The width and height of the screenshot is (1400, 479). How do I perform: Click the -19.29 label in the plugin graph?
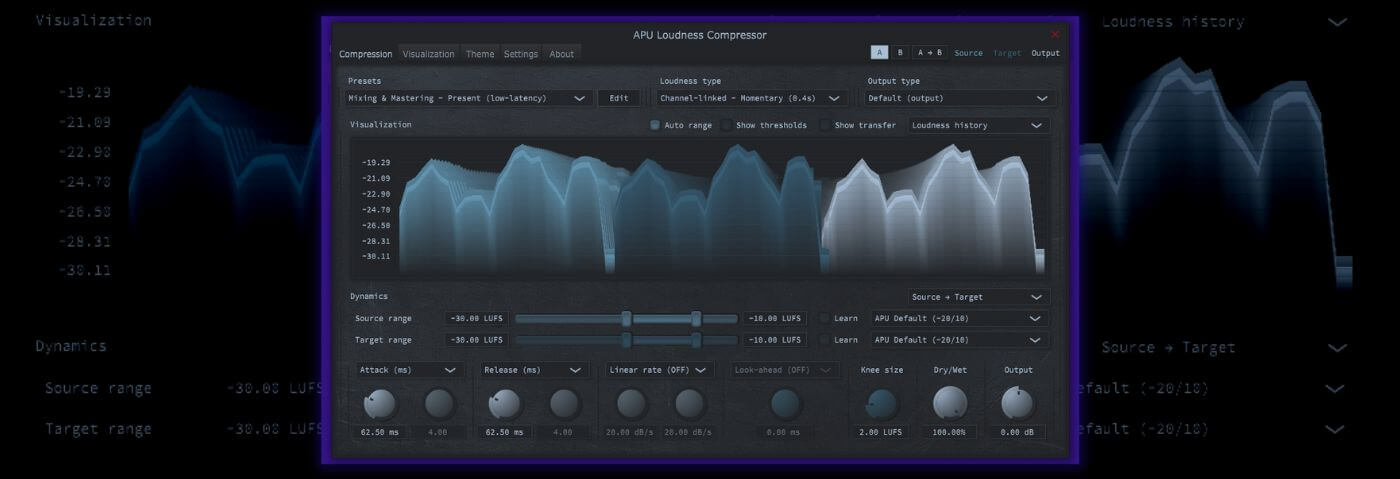pos(376,162)
